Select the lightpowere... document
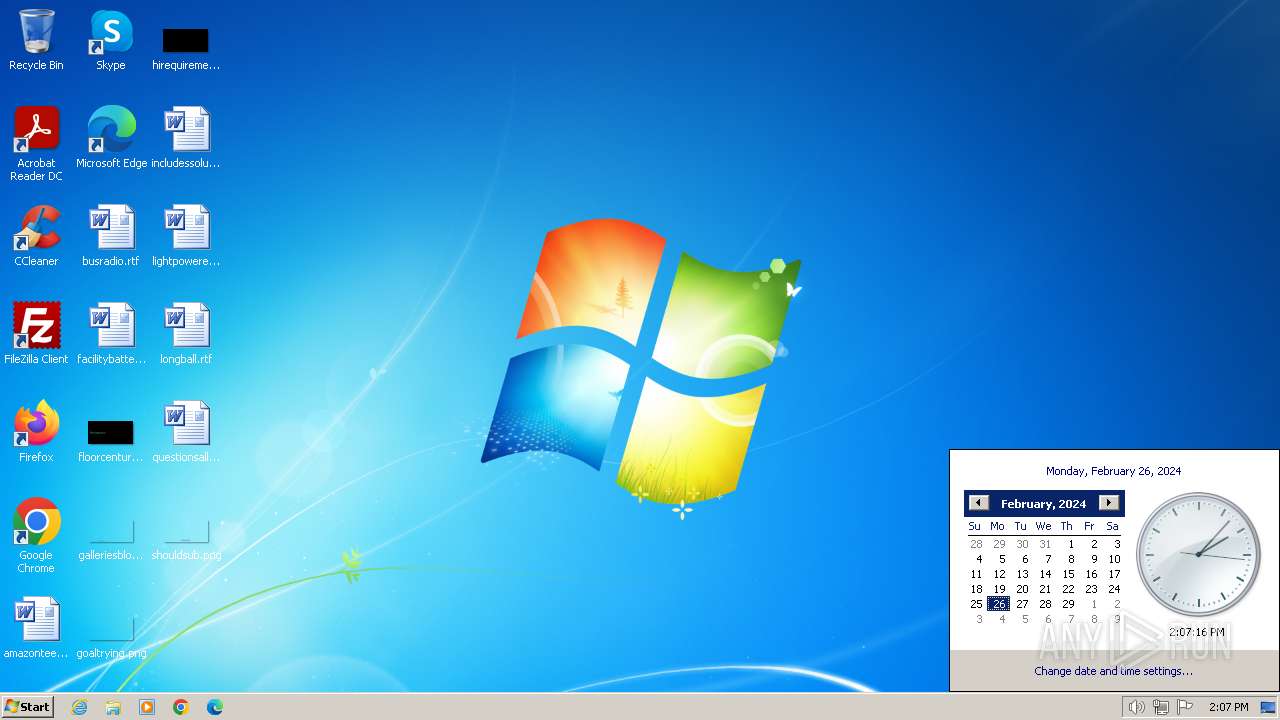The height and width of the screenshot is (720, 1280). [186, 236]
